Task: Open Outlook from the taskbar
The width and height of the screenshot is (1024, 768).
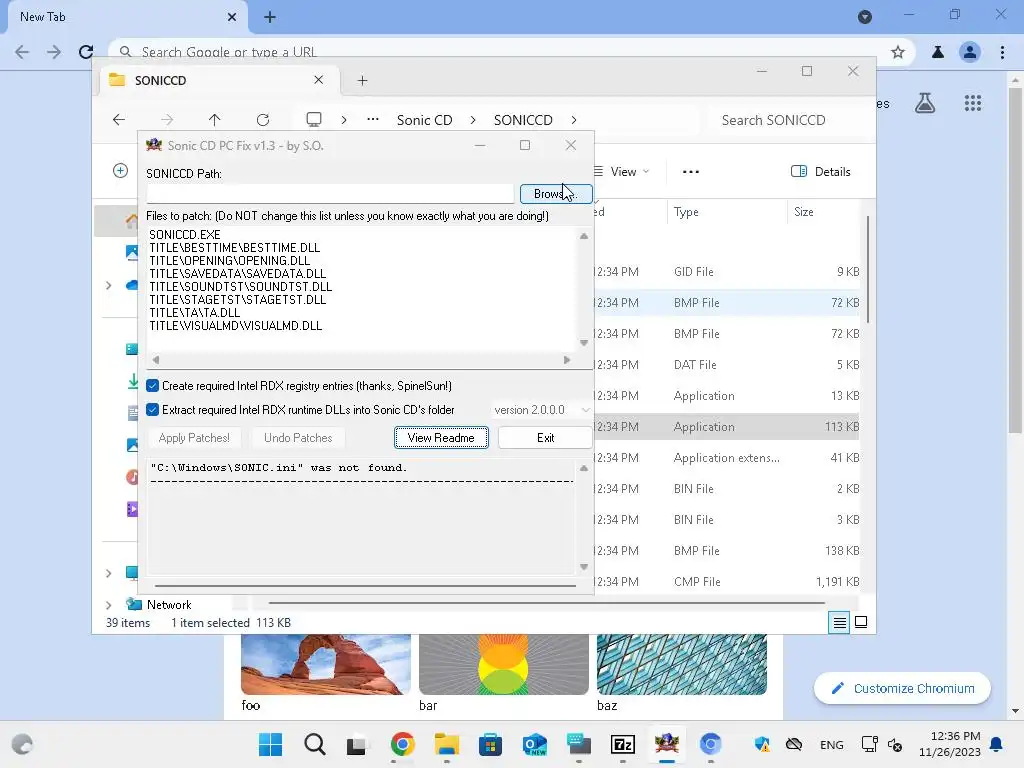Action: 535,744
